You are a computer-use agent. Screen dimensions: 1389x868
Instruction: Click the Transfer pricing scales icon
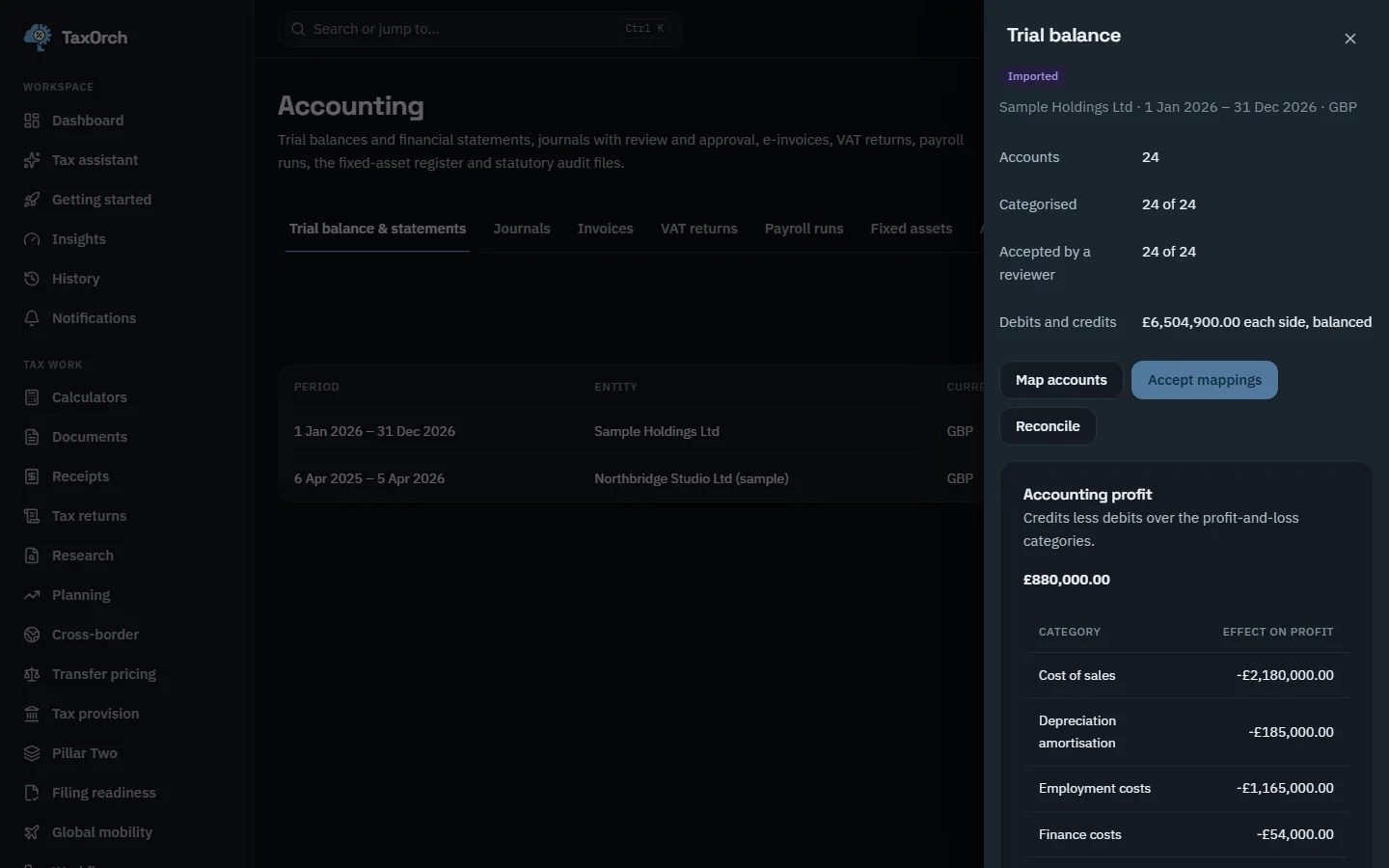[32, 674]
